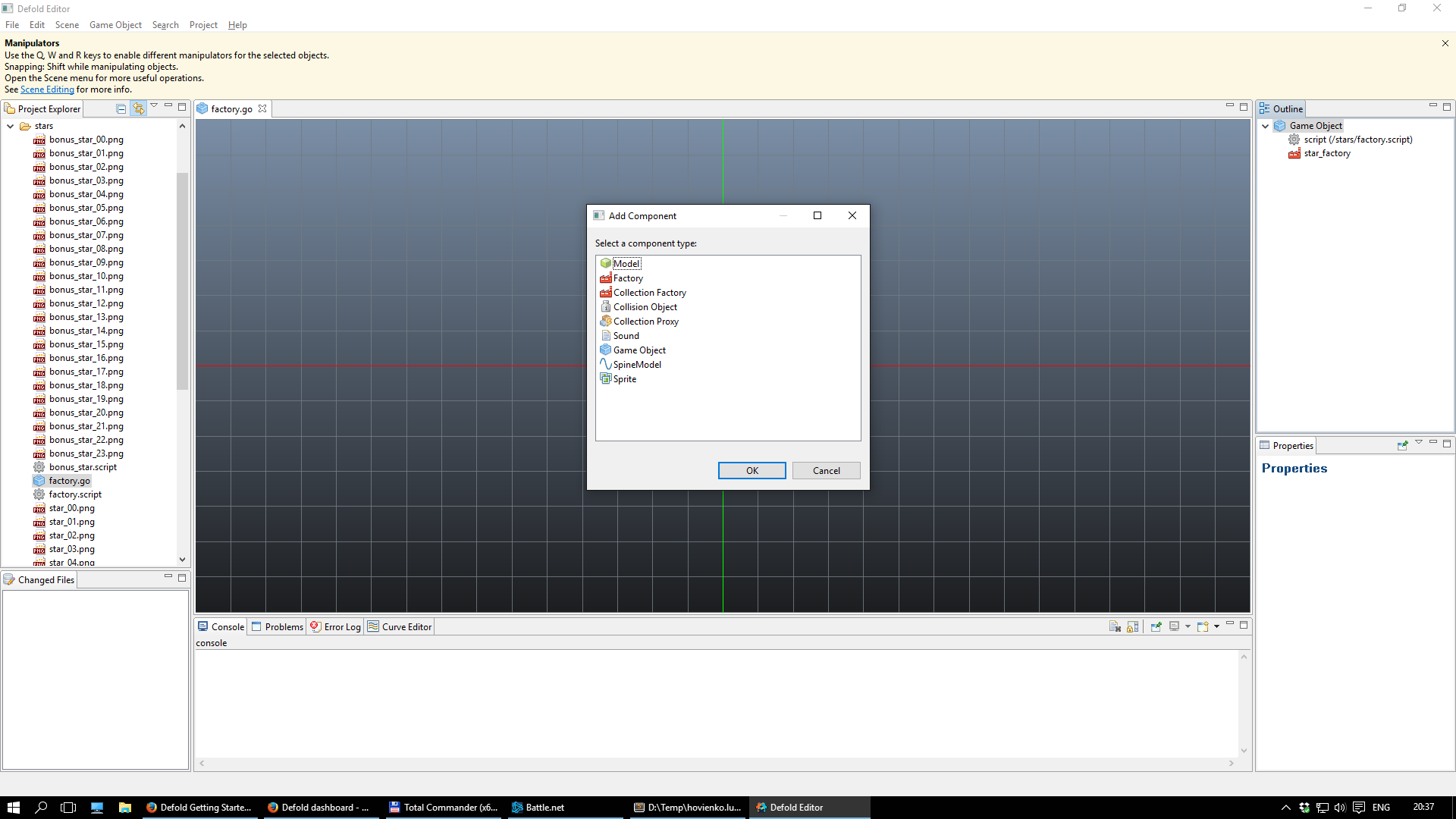Open the Search menu
This screenshot has width=1456, height=819.
tap(165, 25)
